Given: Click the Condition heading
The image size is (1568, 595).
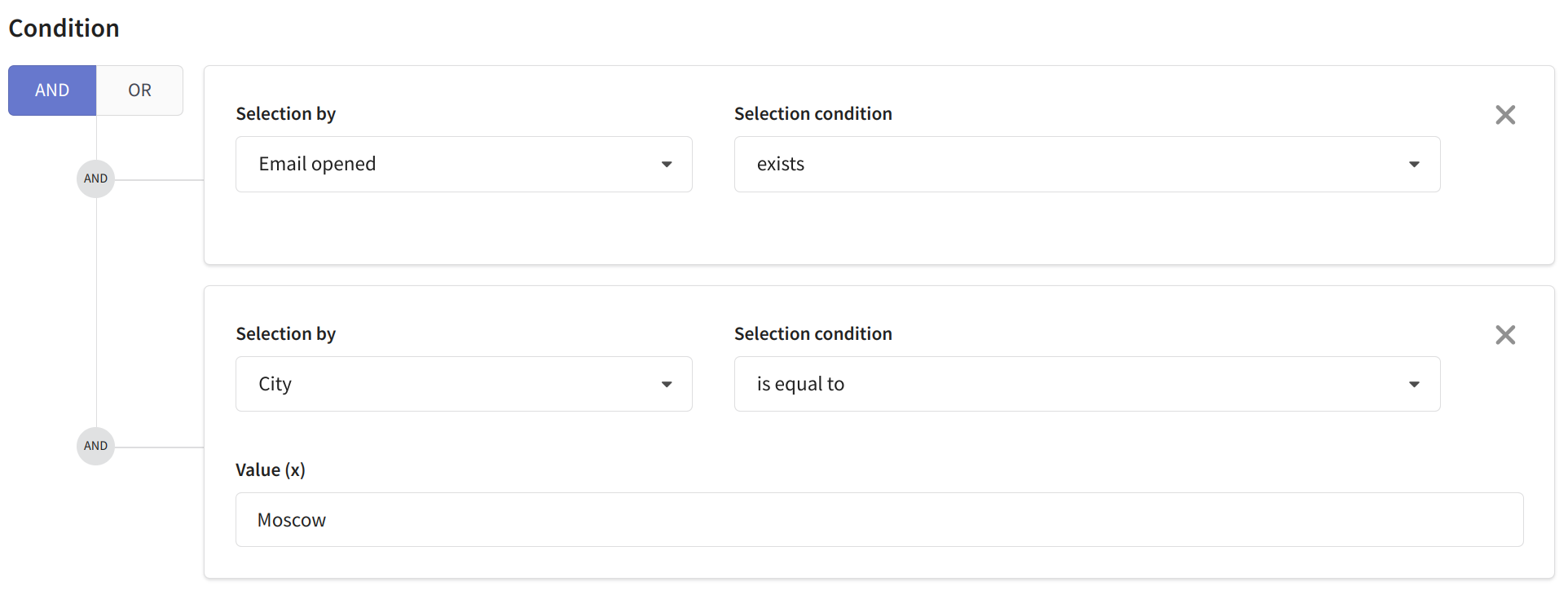Looking at the screenshot, I should [x=64, y=29].
